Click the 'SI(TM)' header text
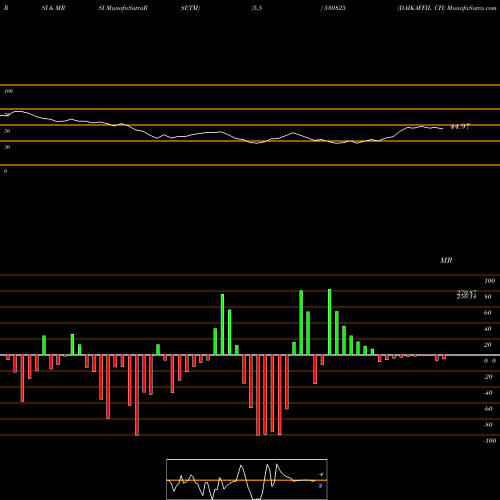 [x=190, y=8]
